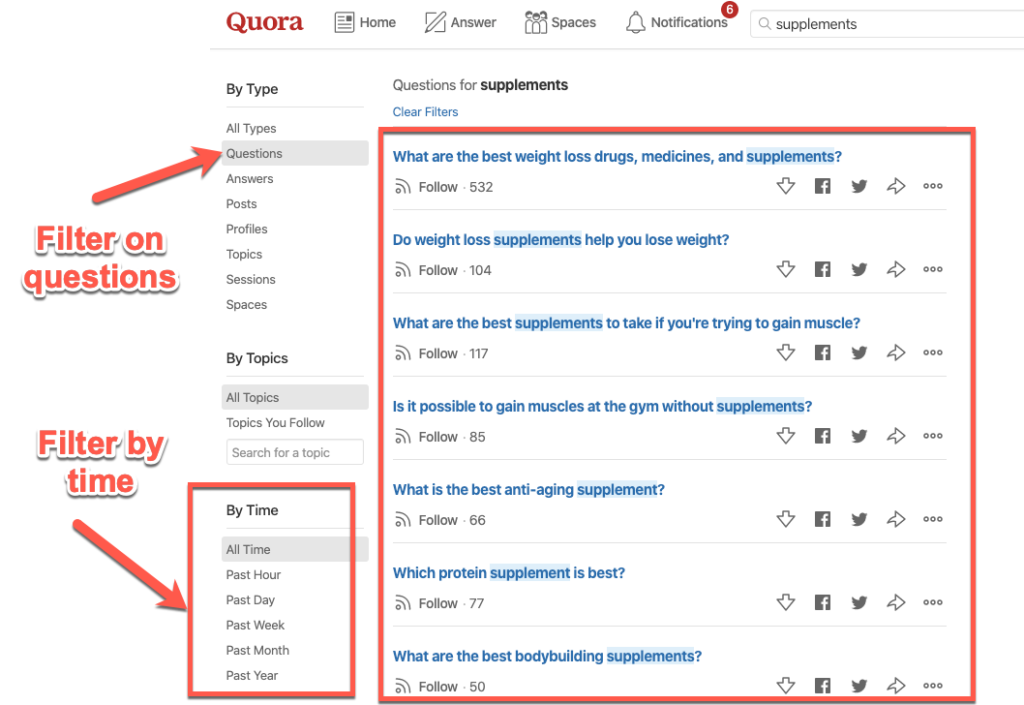
Task: Select All Topics filter
Action: click(x=295, y=398)
